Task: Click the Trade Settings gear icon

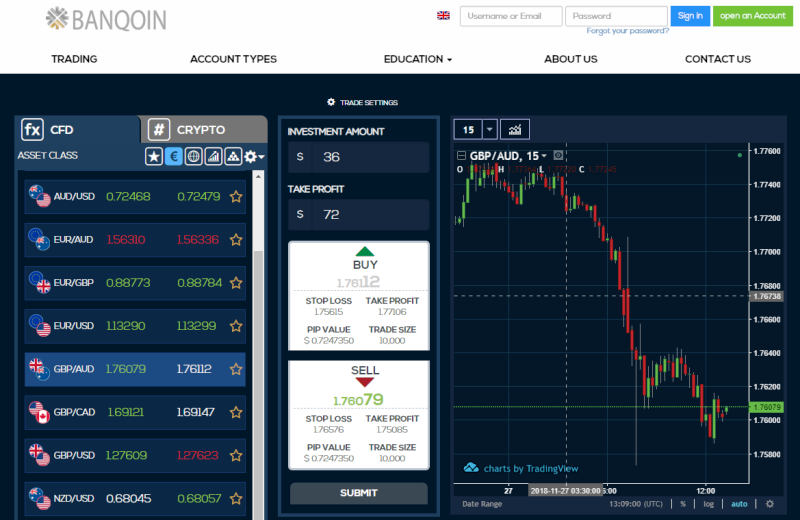Action: coord(331,102)
